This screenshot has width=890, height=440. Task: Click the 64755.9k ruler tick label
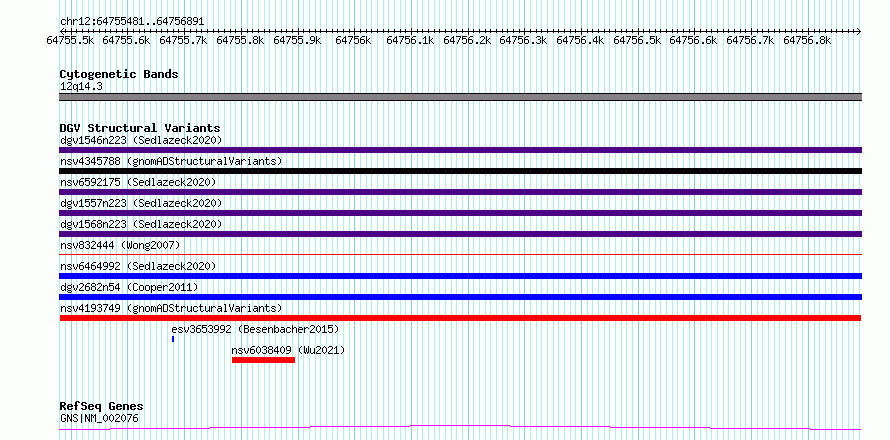tap(297, 40)
